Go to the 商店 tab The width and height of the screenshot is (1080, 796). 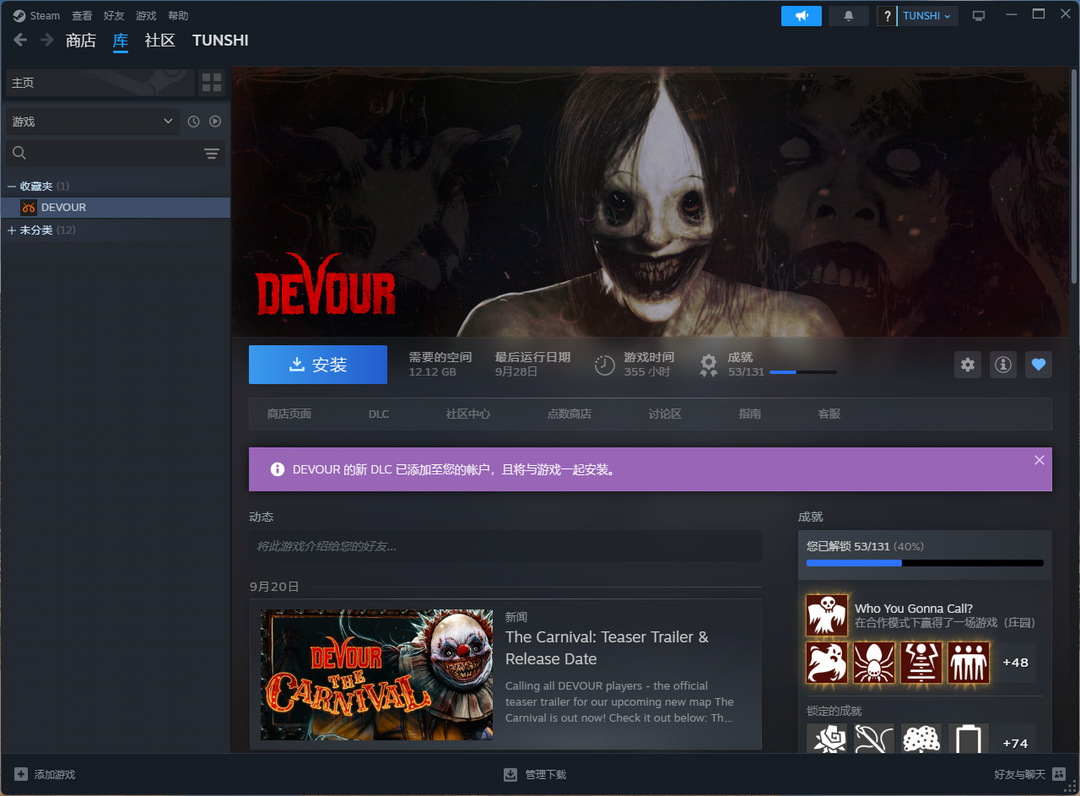coord(80,40)
